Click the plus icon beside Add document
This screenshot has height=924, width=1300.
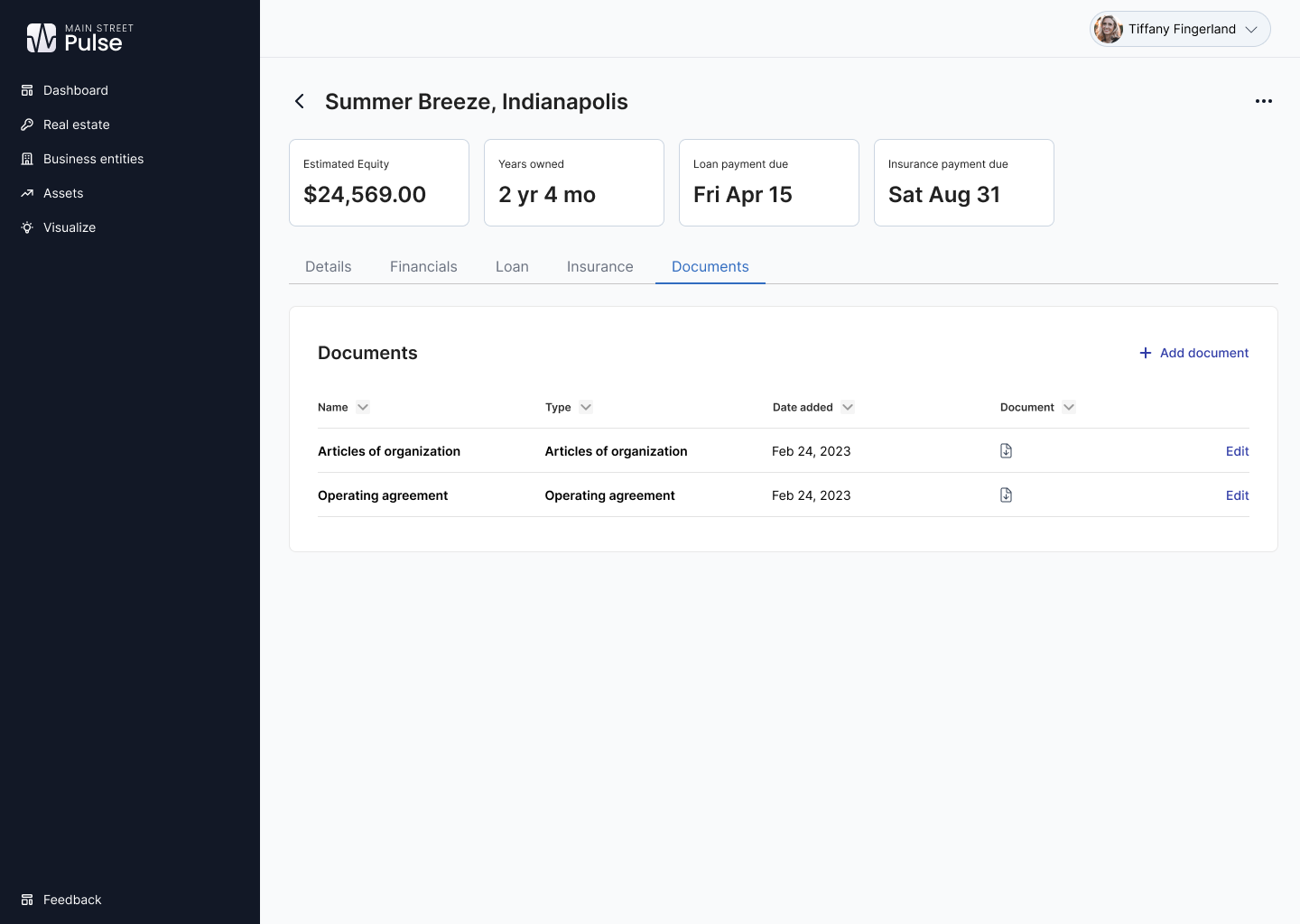[x=1146, y=353]
